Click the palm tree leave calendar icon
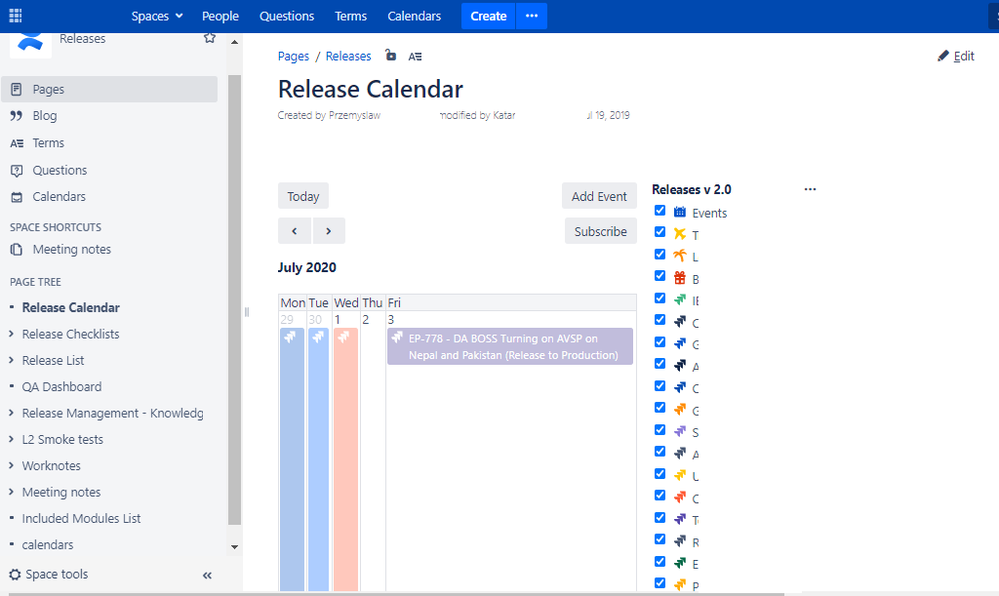 (x=680, y=256)
